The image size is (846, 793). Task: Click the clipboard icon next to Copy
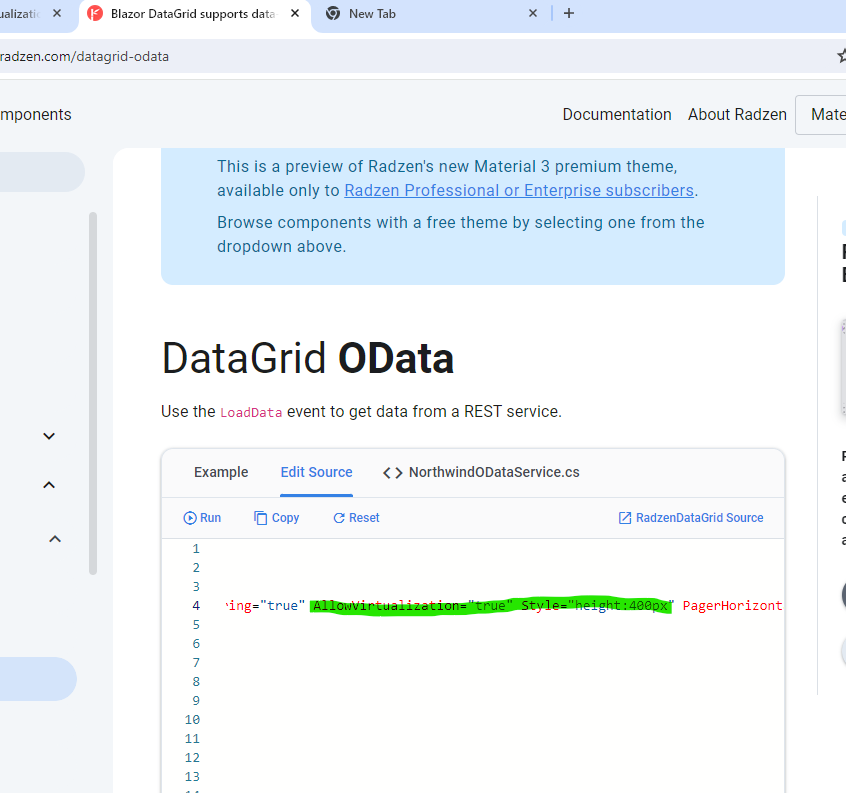click(x=261, y=518)
